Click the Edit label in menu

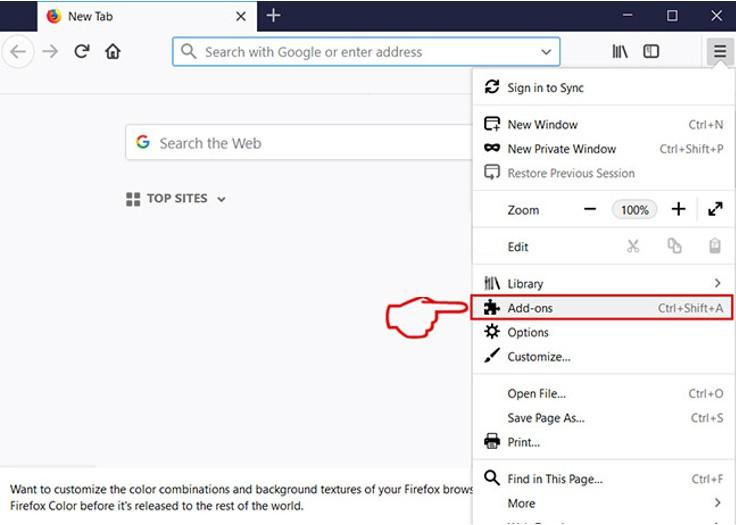518,247
